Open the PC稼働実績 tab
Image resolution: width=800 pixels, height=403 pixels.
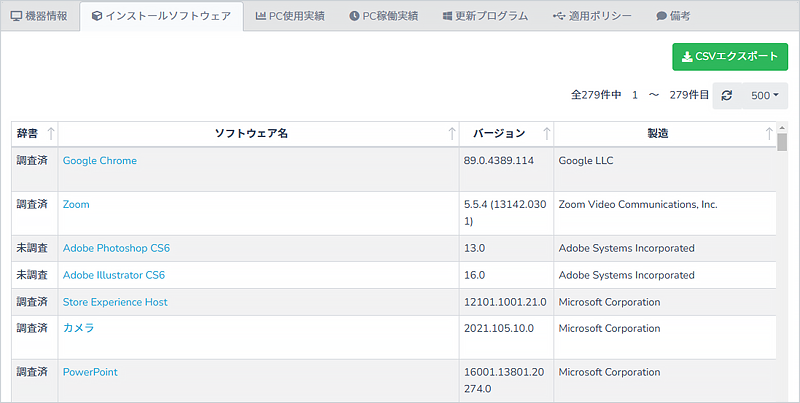pos(384,16)
